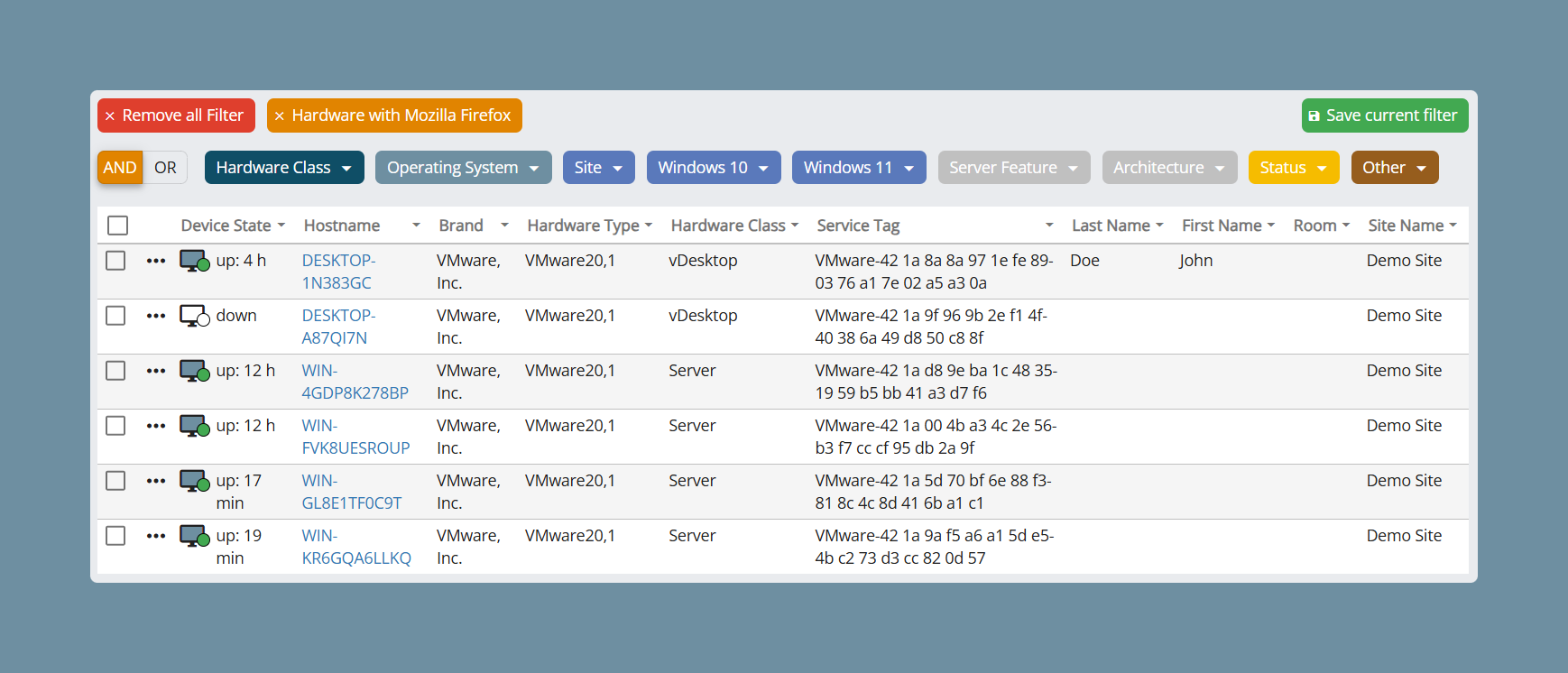Check the row checkbox for WIN-FVK8UESROUP
Screen dimensions: 1568x673
pyautogui.click(x=115, y=426)
